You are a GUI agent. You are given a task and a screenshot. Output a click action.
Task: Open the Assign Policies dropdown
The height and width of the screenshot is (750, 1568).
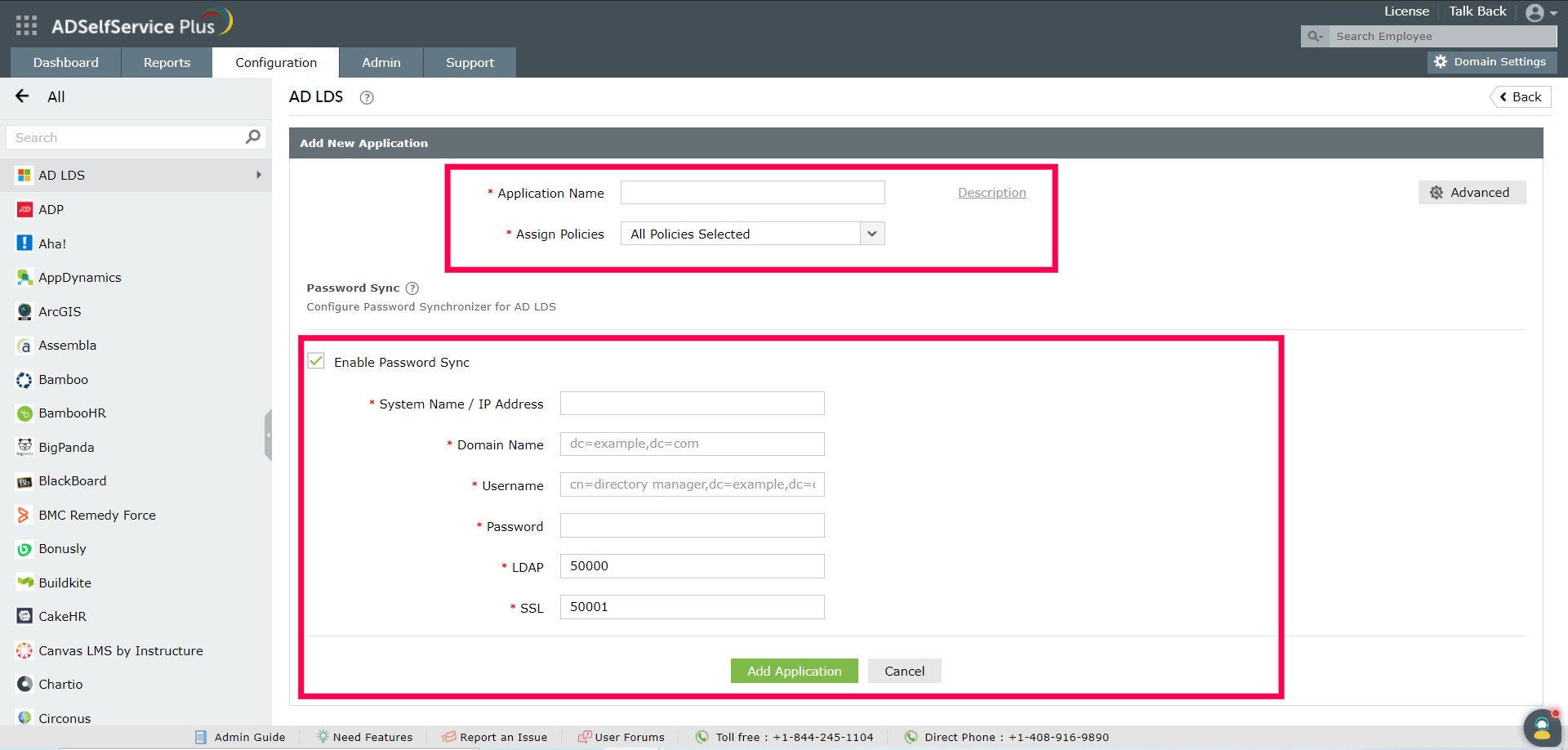[x=752, y=234]
